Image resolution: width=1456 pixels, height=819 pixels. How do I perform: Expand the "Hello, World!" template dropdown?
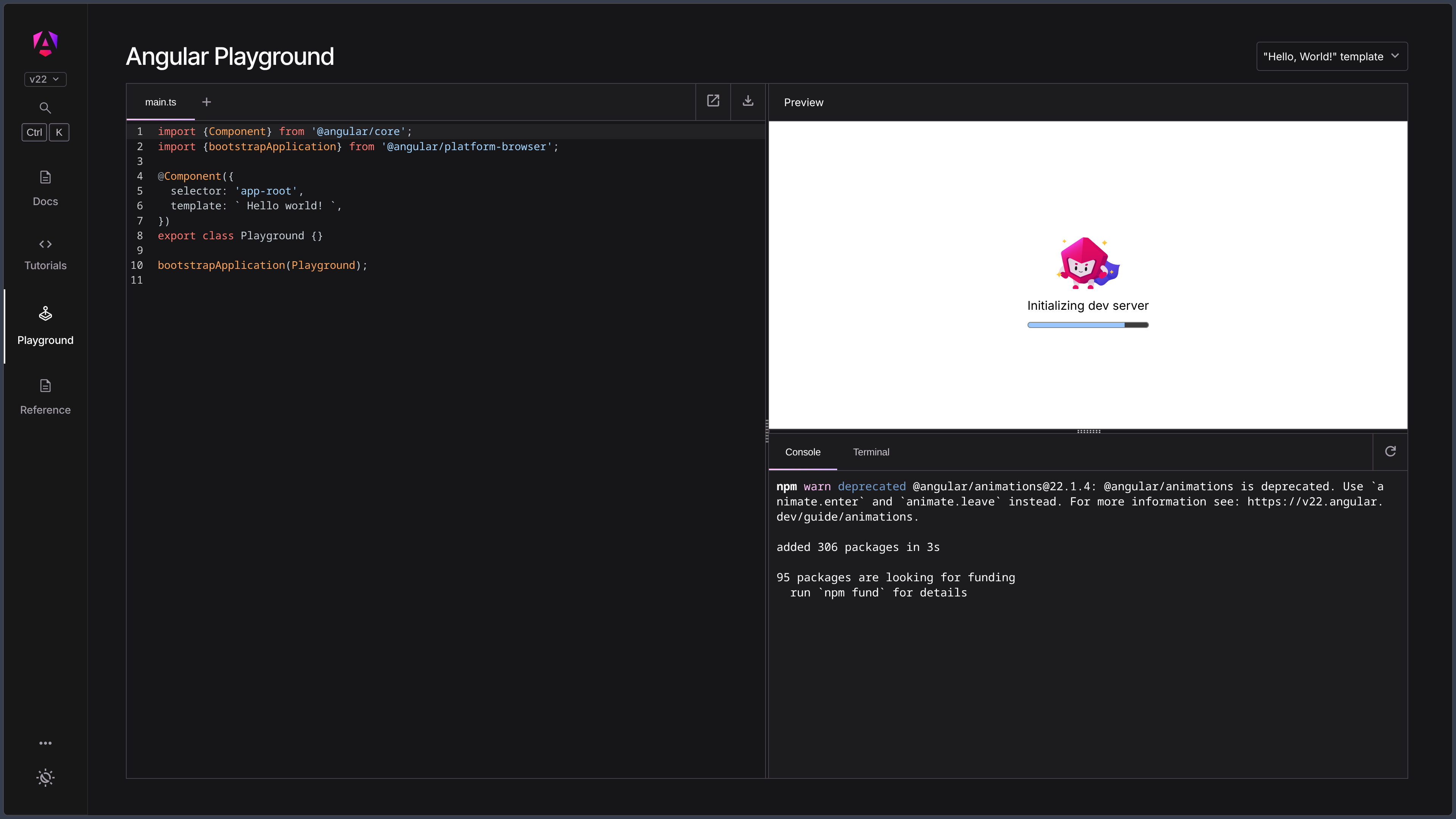(1332, 56)
